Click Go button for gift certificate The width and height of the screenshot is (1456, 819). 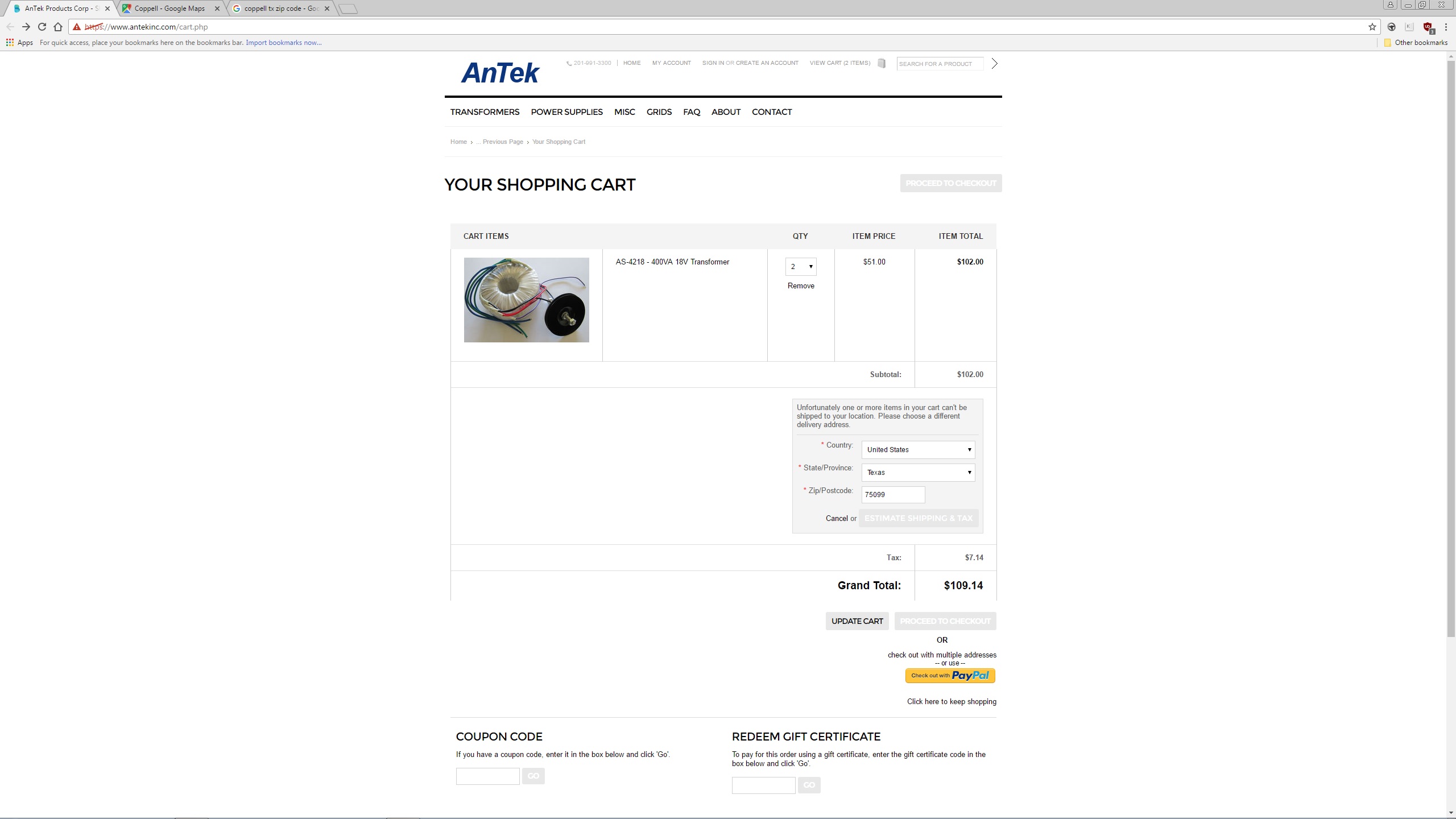pos(809,785)
